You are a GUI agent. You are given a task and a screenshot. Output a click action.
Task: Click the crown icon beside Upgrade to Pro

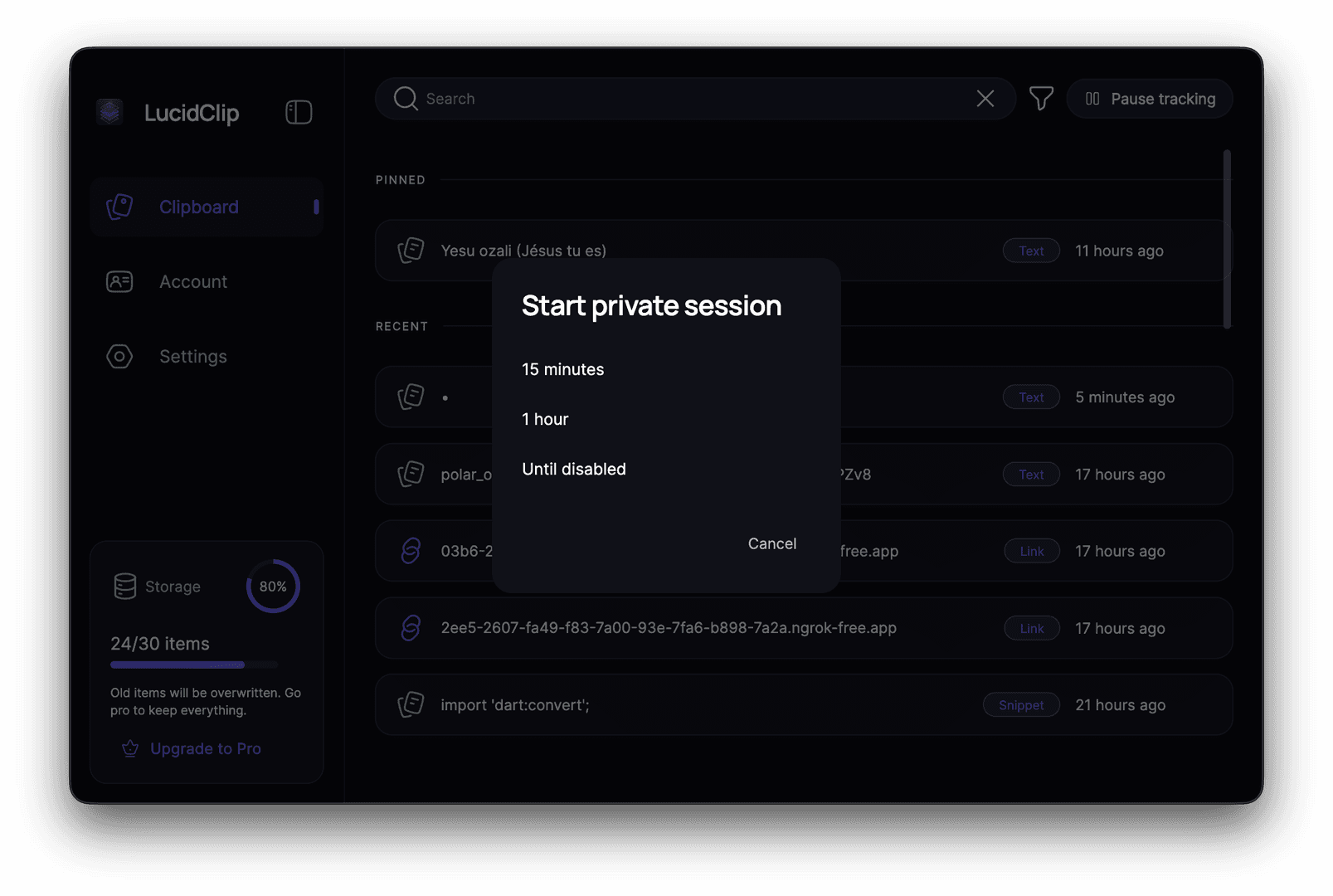tap(129, 748)
